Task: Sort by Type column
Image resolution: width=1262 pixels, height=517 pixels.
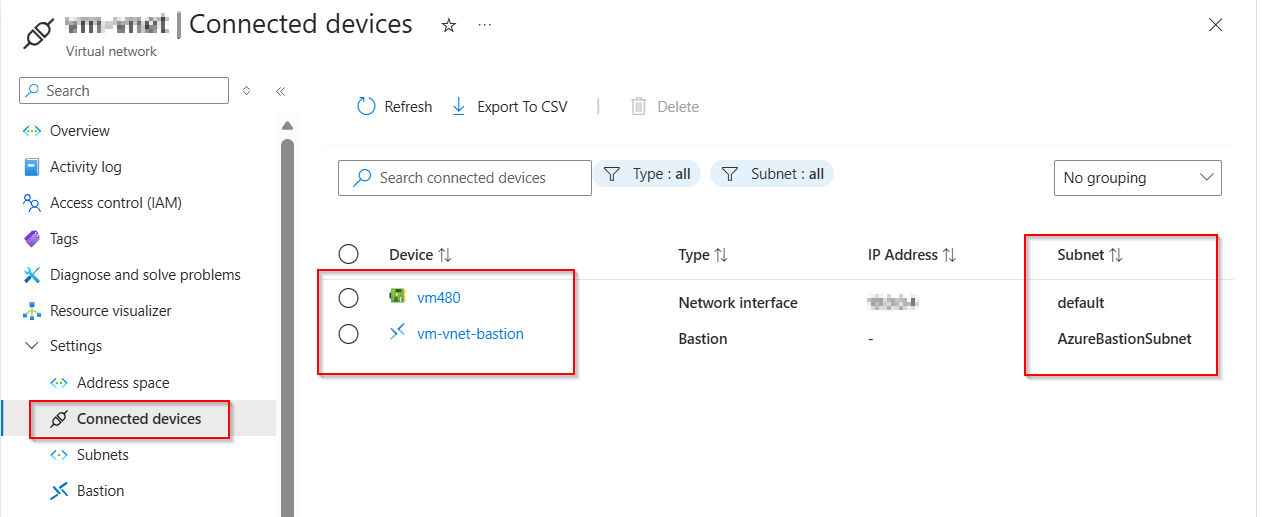Action: coord(703,255)
